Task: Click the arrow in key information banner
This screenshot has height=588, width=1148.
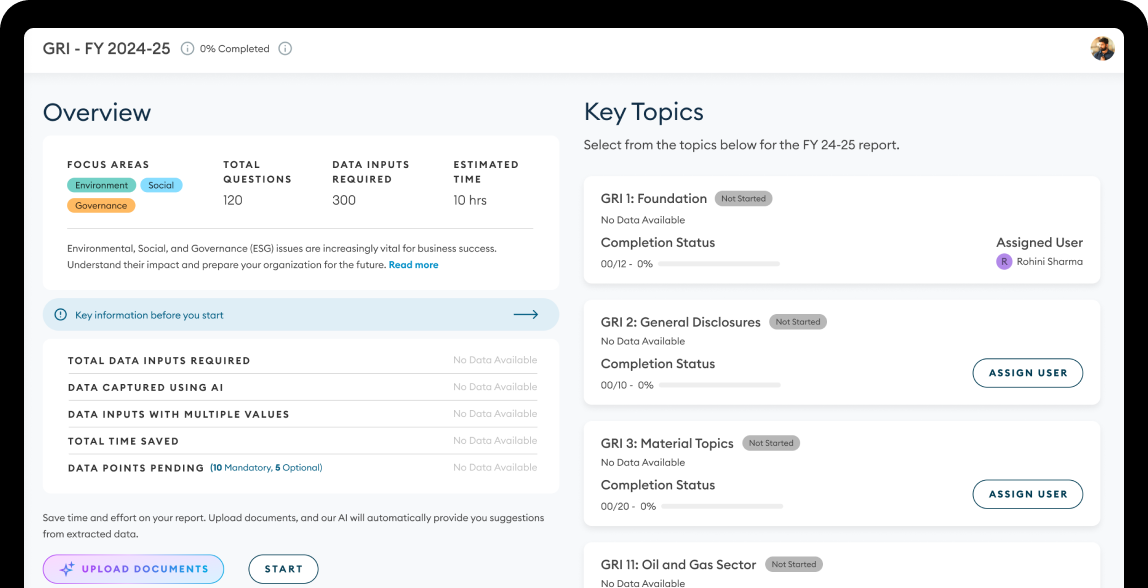Action: 526,315
